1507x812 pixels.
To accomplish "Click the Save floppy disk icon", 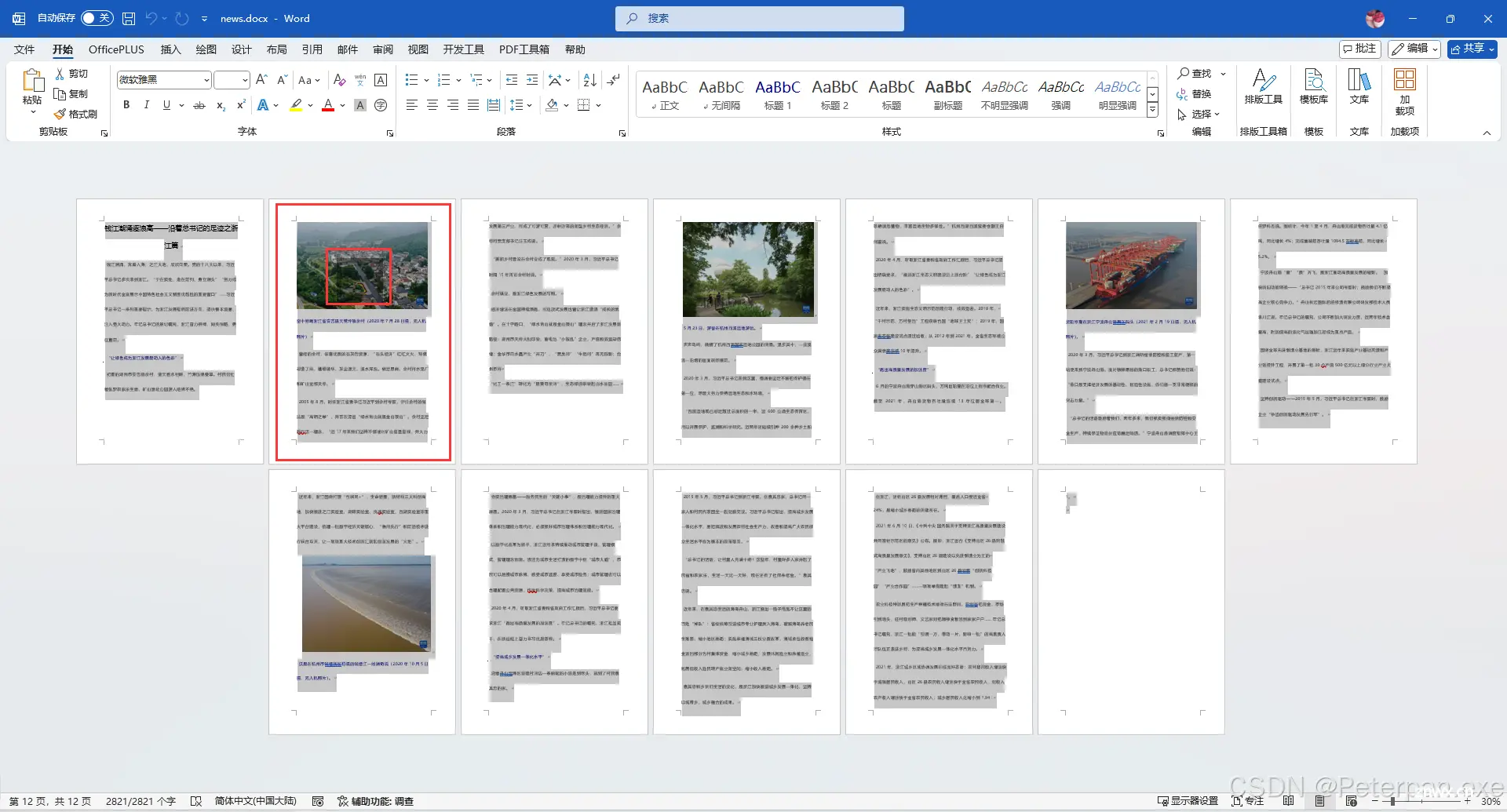I will pos(129,18).
